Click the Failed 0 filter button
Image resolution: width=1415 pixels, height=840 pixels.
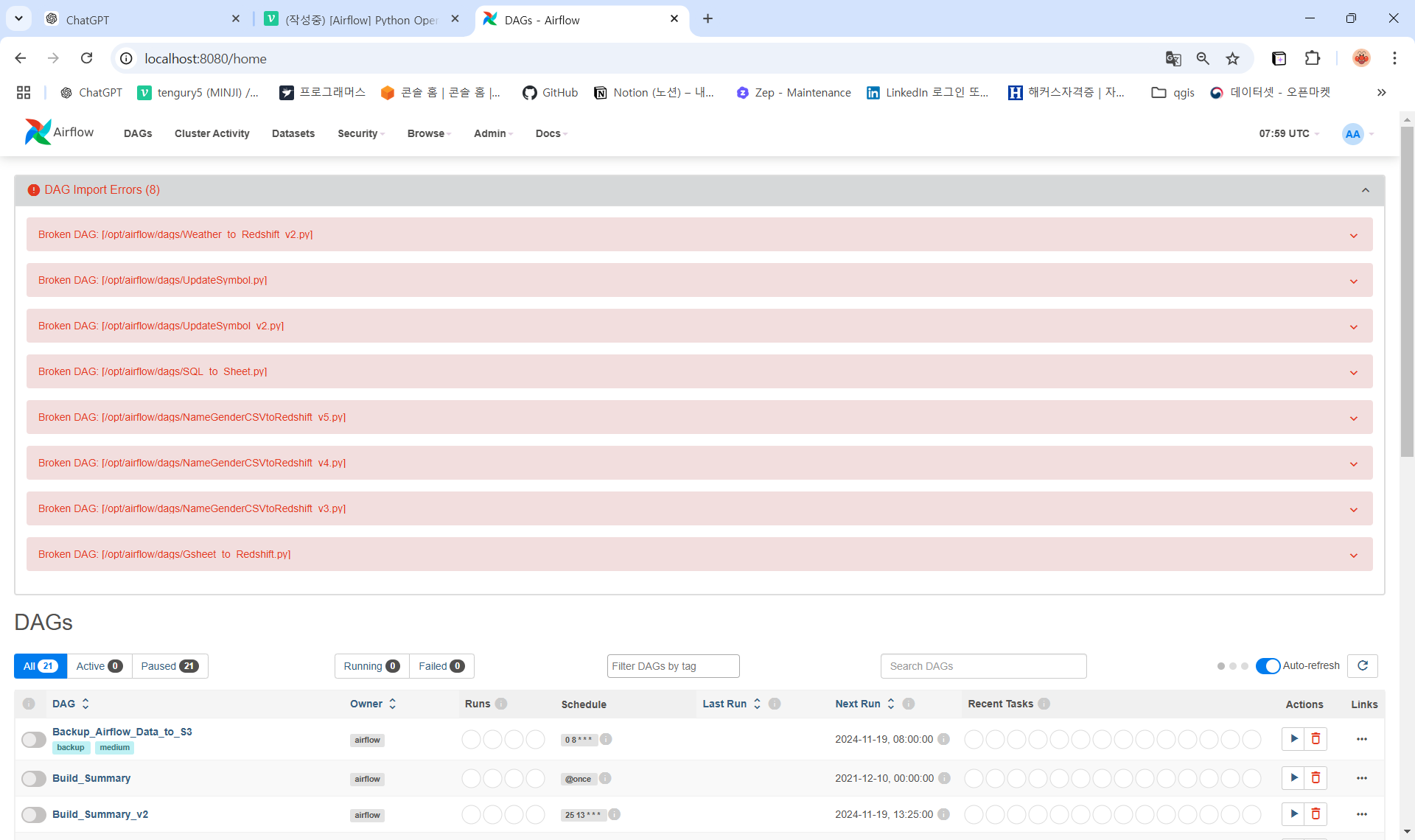pos(441,666)
